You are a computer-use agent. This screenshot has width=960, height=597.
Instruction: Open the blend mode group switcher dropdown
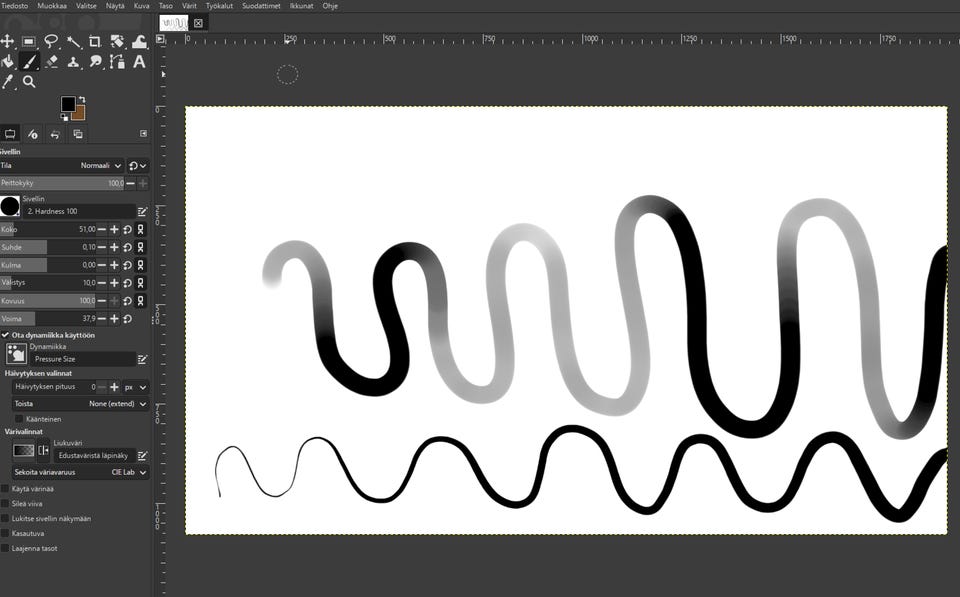coord(137,165)
